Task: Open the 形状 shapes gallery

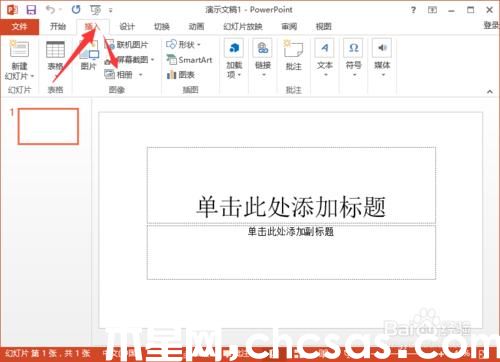Action: pyautogui.click(x=183, y=44)
